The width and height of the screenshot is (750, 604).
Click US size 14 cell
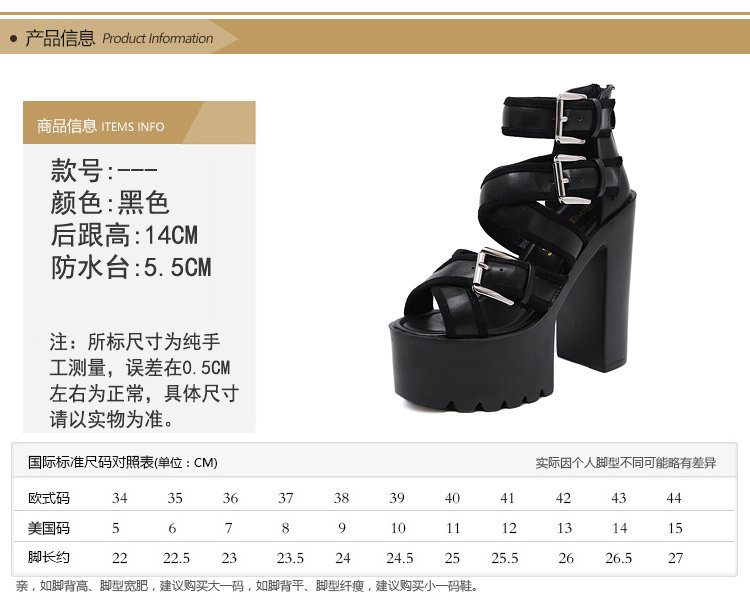(619, 528)
